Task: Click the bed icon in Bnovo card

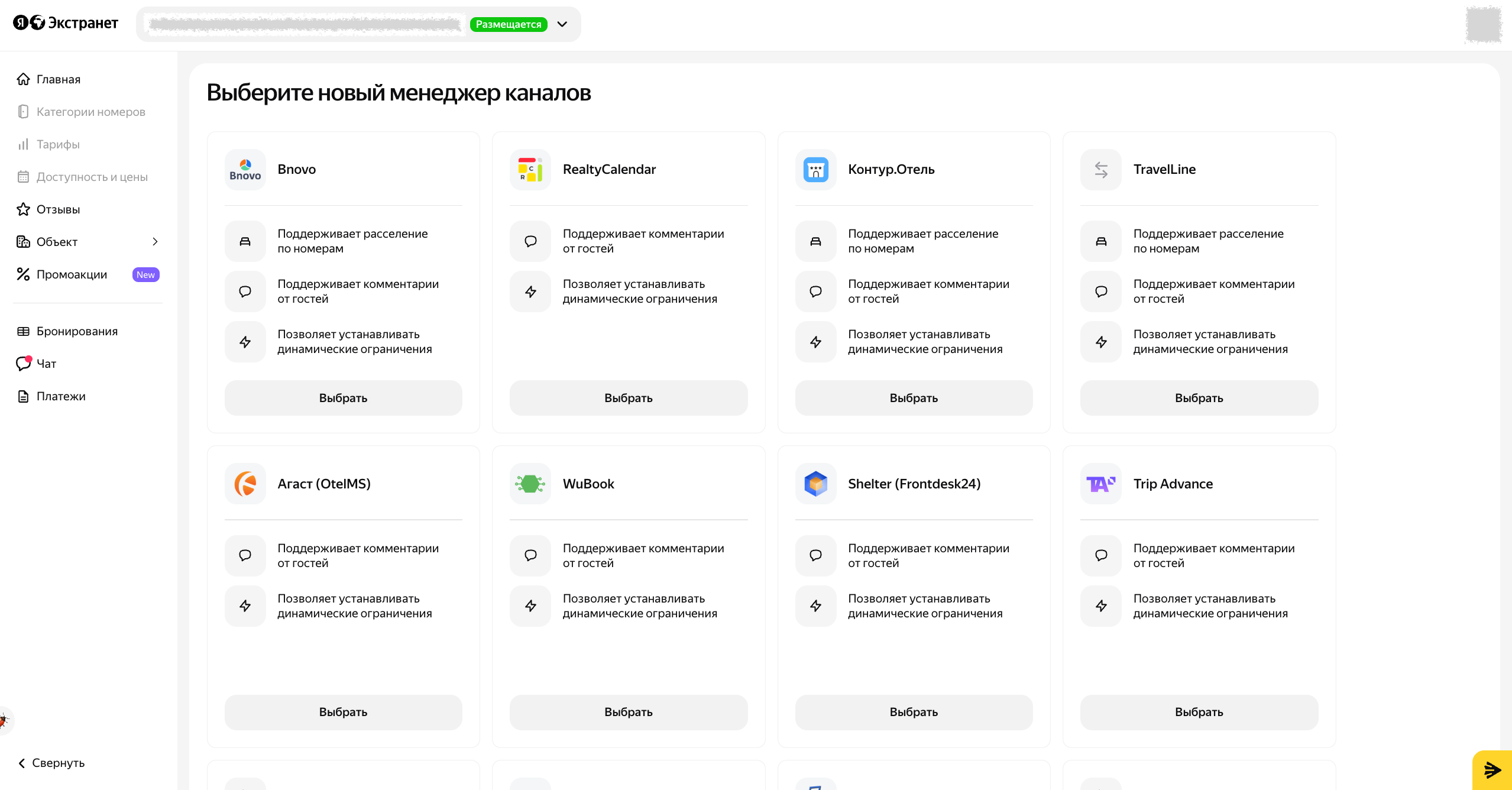Action: [x=245, y=241]
